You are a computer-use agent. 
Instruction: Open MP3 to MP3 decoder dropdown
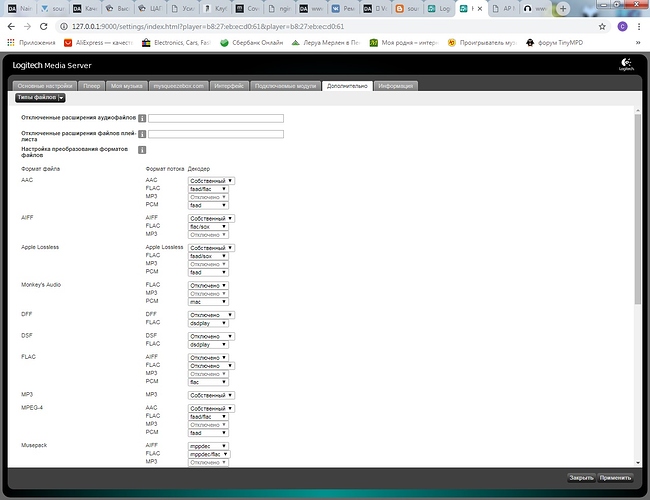click(x=211, y=395)
